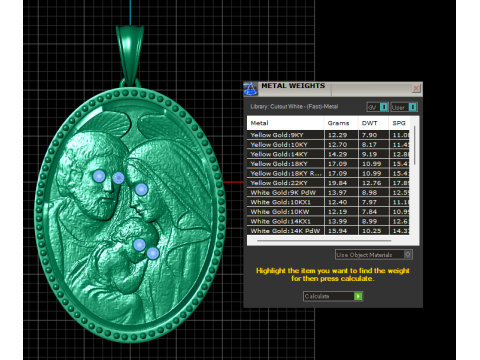Select the Yellow Gold:22KY row
Viewport: 480px width, 360px height.
coord(328,183)
